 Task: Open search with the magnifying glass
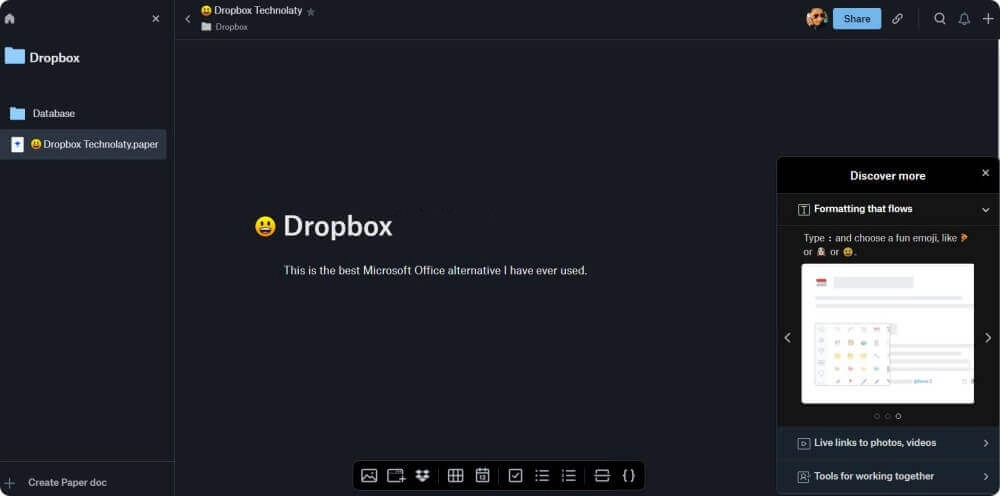click(940, 19)
